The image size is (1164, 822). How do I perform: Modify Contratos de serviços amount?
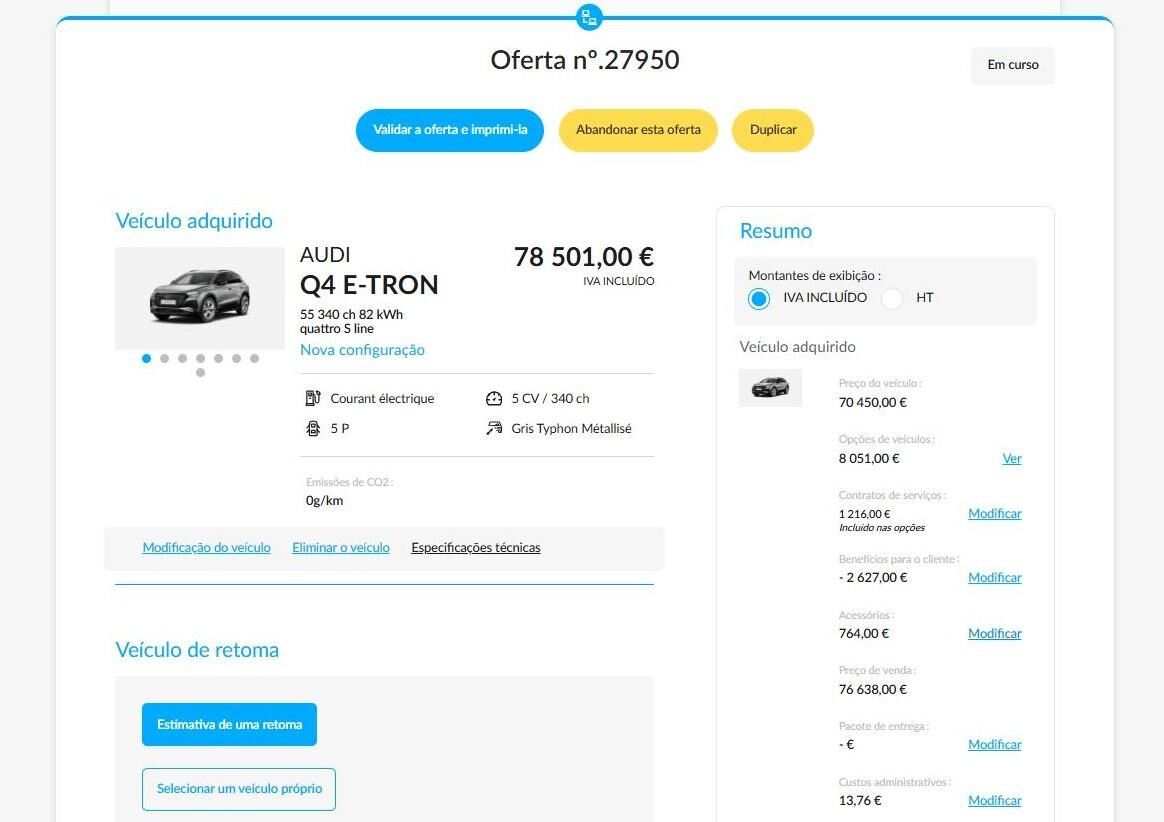pyautogui.click(x=995, y=514)
